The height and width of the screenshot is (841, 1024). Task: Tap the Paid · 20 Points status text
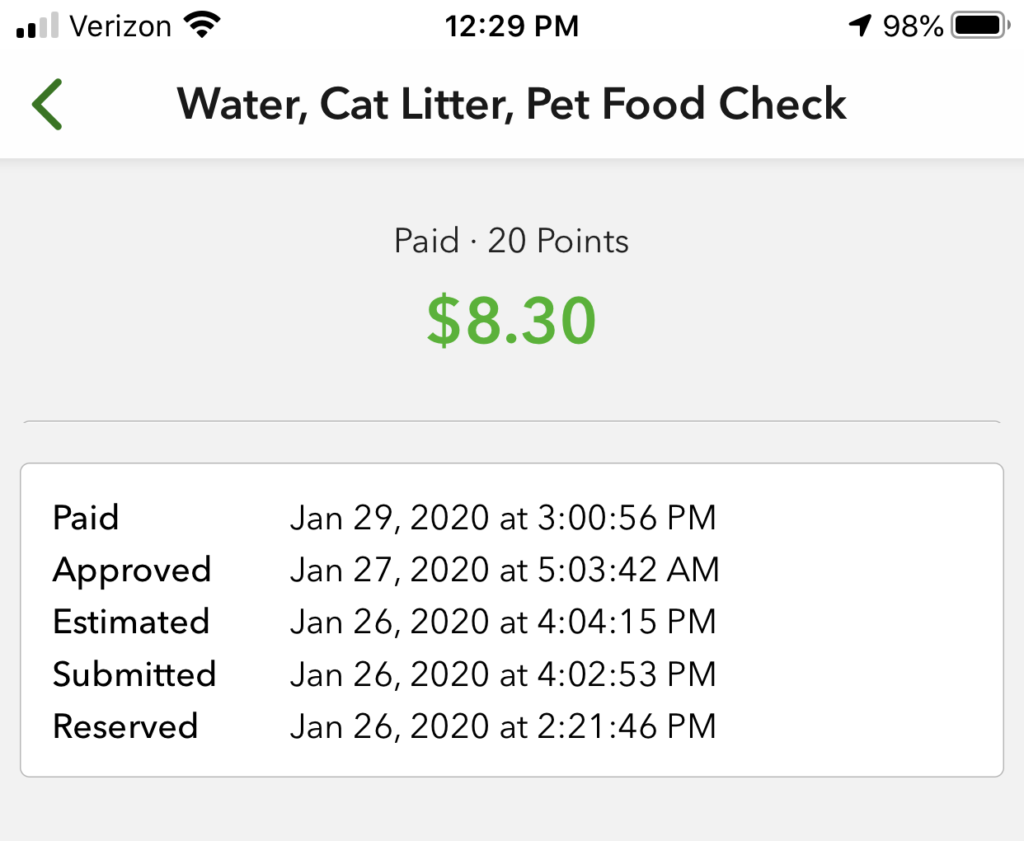pyautogui.click(x=511, y=240)
